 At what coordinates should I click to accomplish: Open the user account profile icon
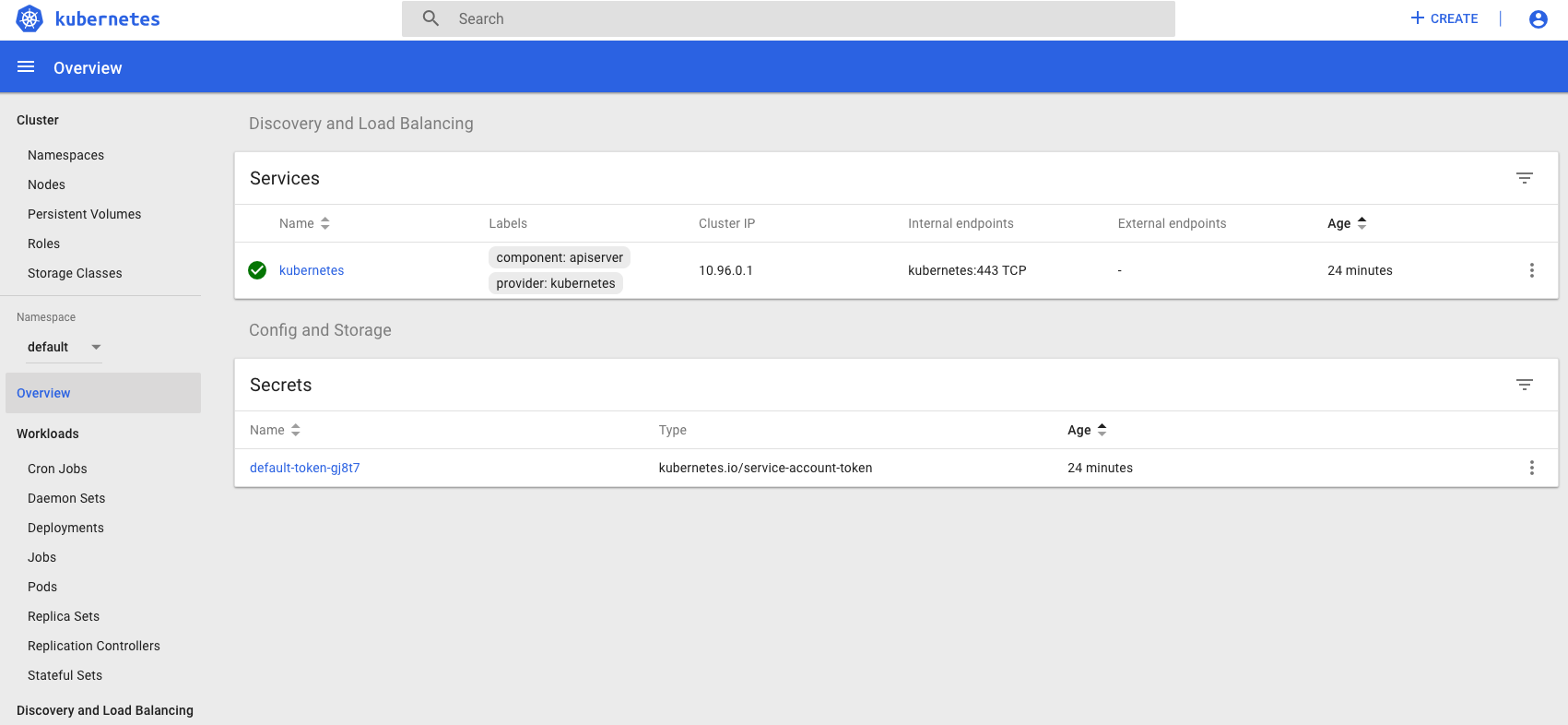1538,18
